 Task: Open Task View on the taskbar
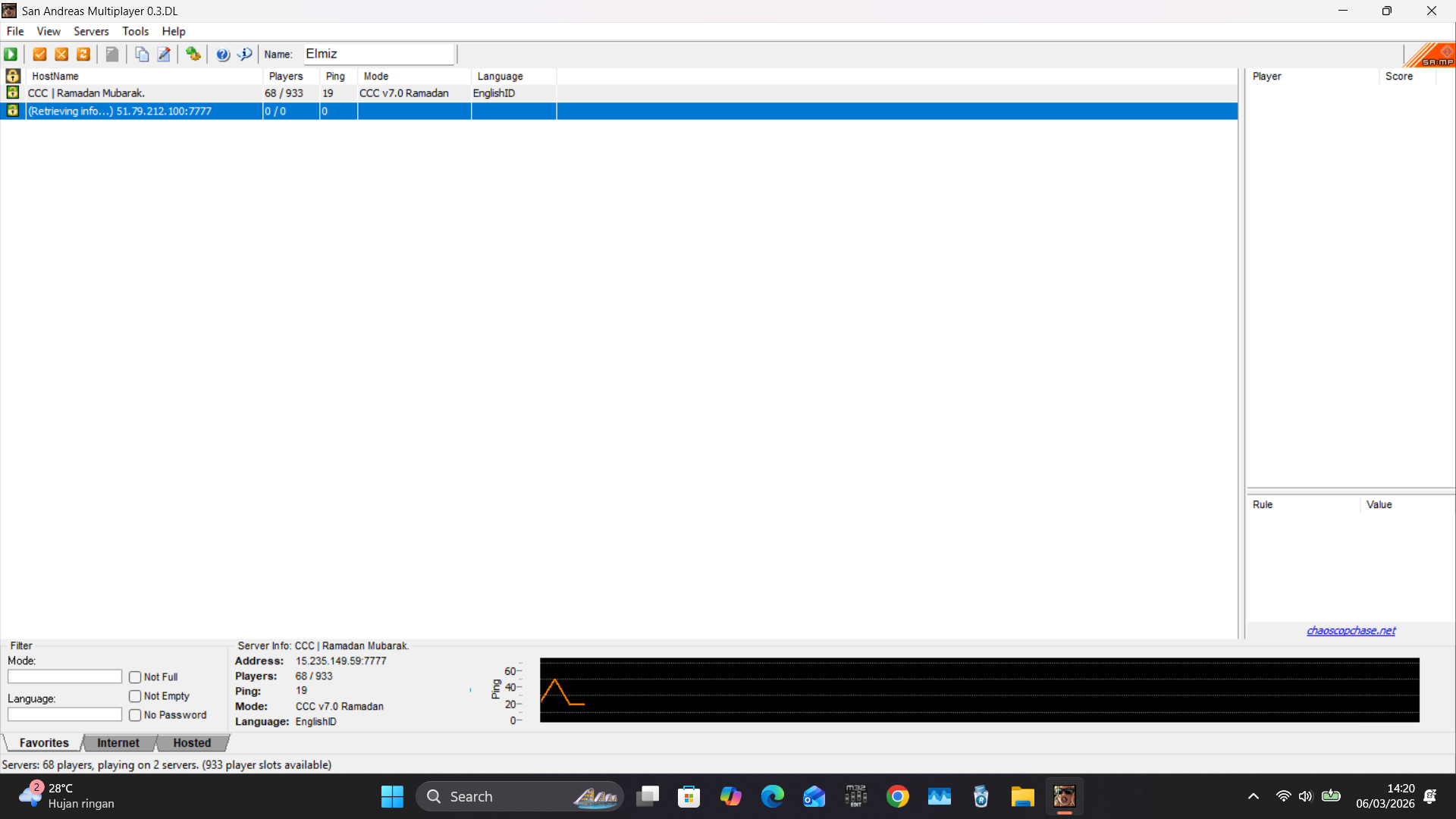pyautogui.click(x=648, y=796)
